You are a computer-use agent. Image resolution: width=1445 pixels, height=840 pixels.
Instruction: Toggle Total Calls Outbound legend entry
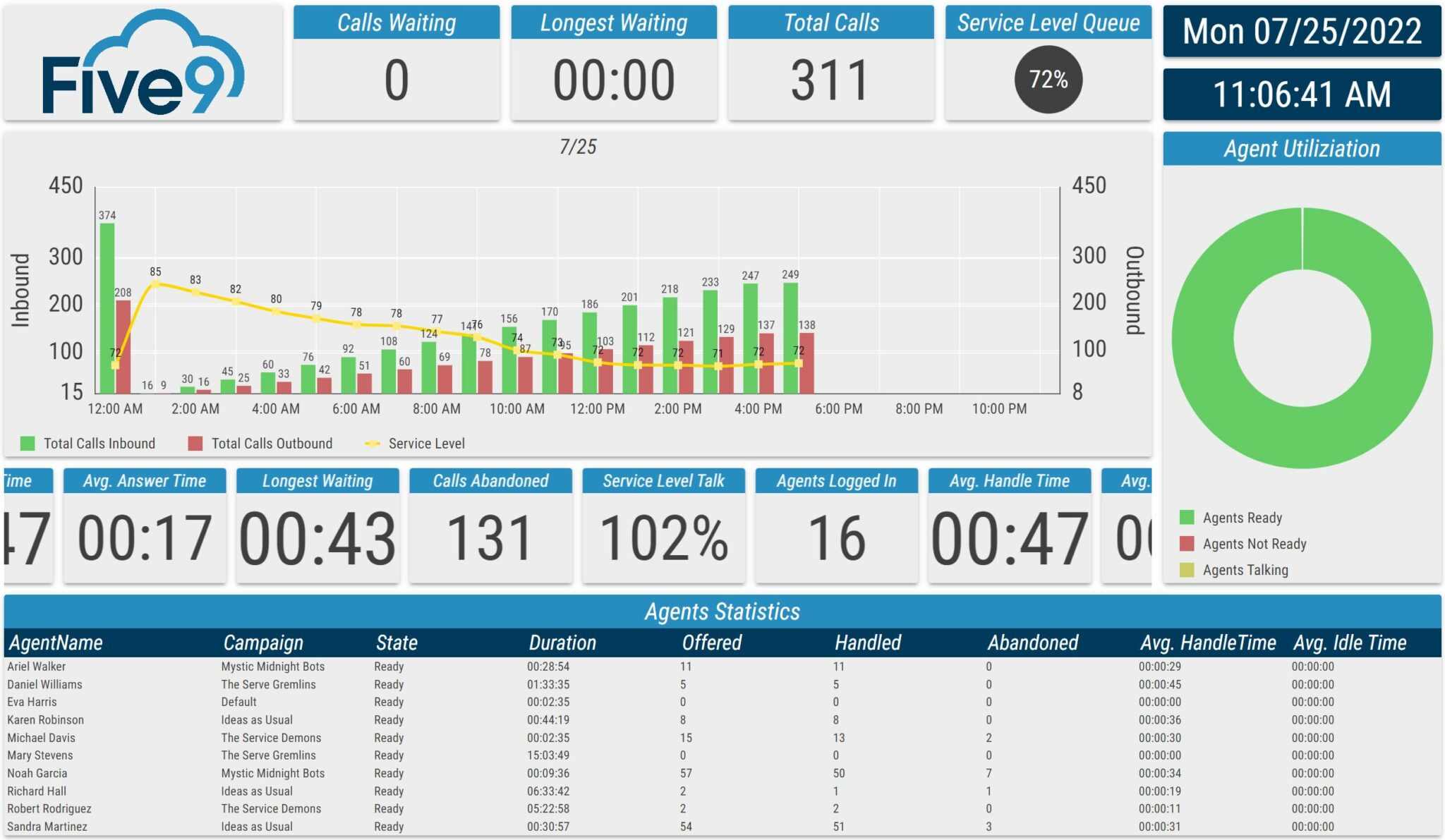[x=272, y=443]
